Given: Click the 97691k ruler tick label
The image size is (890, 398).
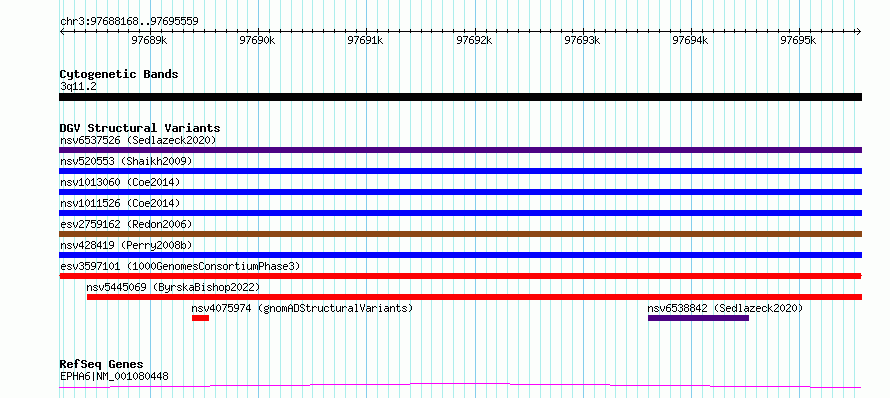Looking at the screenshot, I should 366,40.
